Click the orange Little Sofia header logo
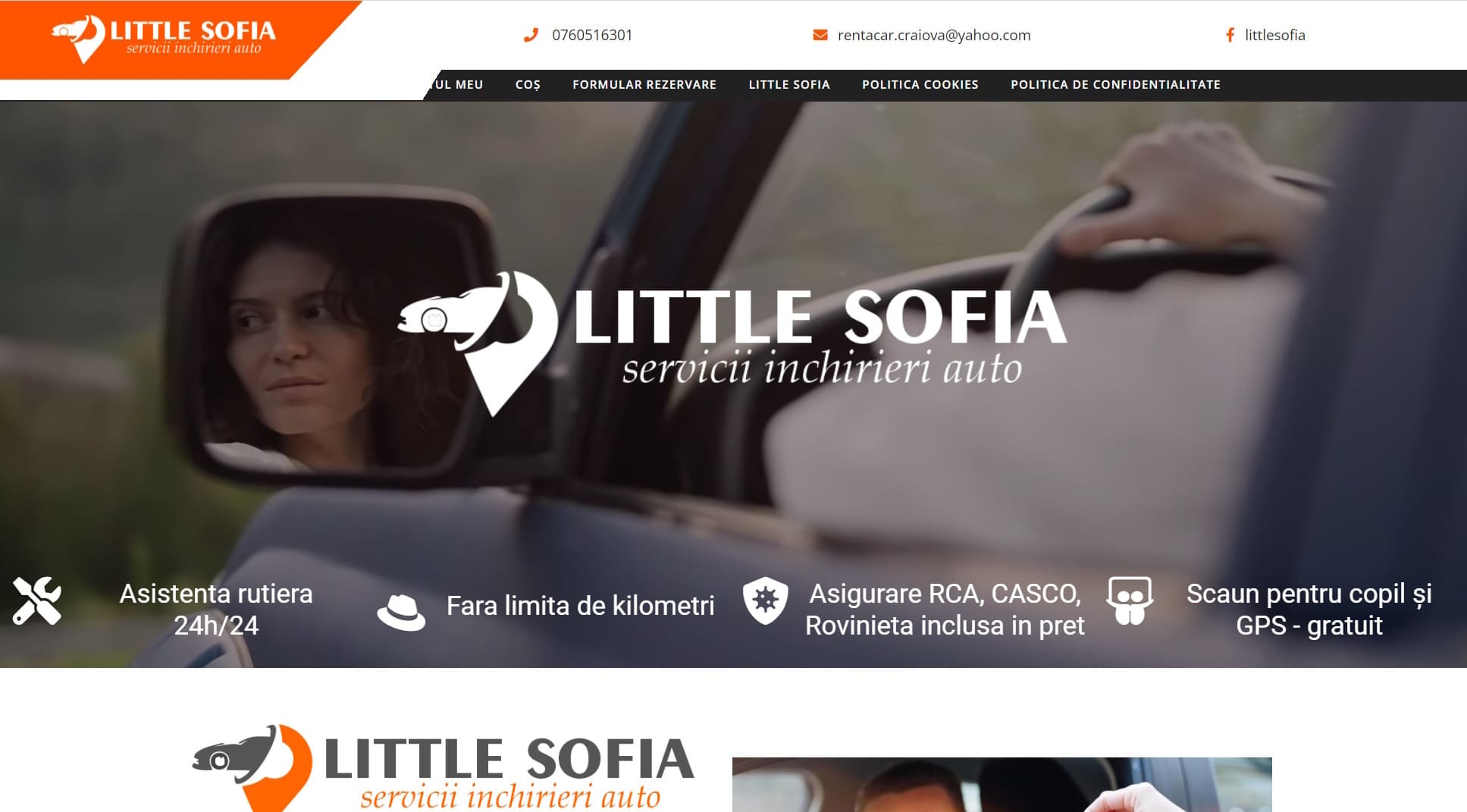The width and height of the screenshot is (1467, 812). [163, 38]
